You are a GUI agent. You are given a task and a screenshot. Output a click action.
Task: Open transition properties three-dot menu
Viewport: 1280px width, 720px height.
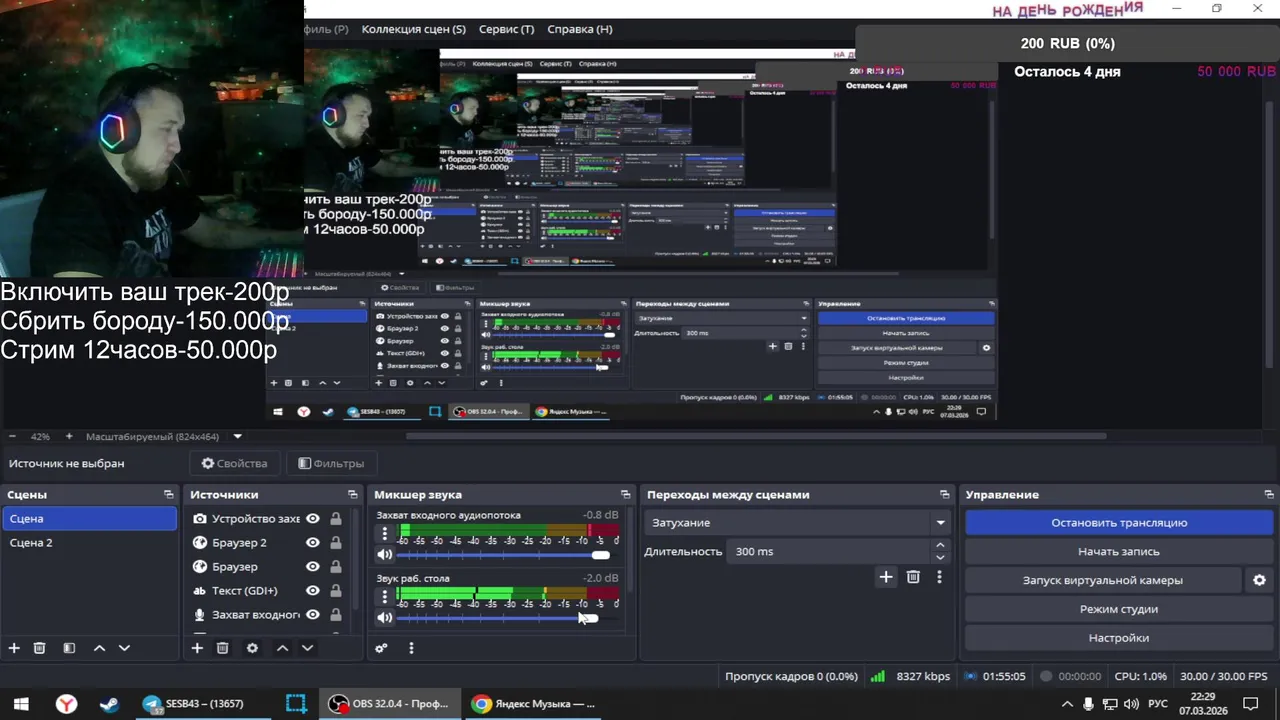[x=939, y=577]
